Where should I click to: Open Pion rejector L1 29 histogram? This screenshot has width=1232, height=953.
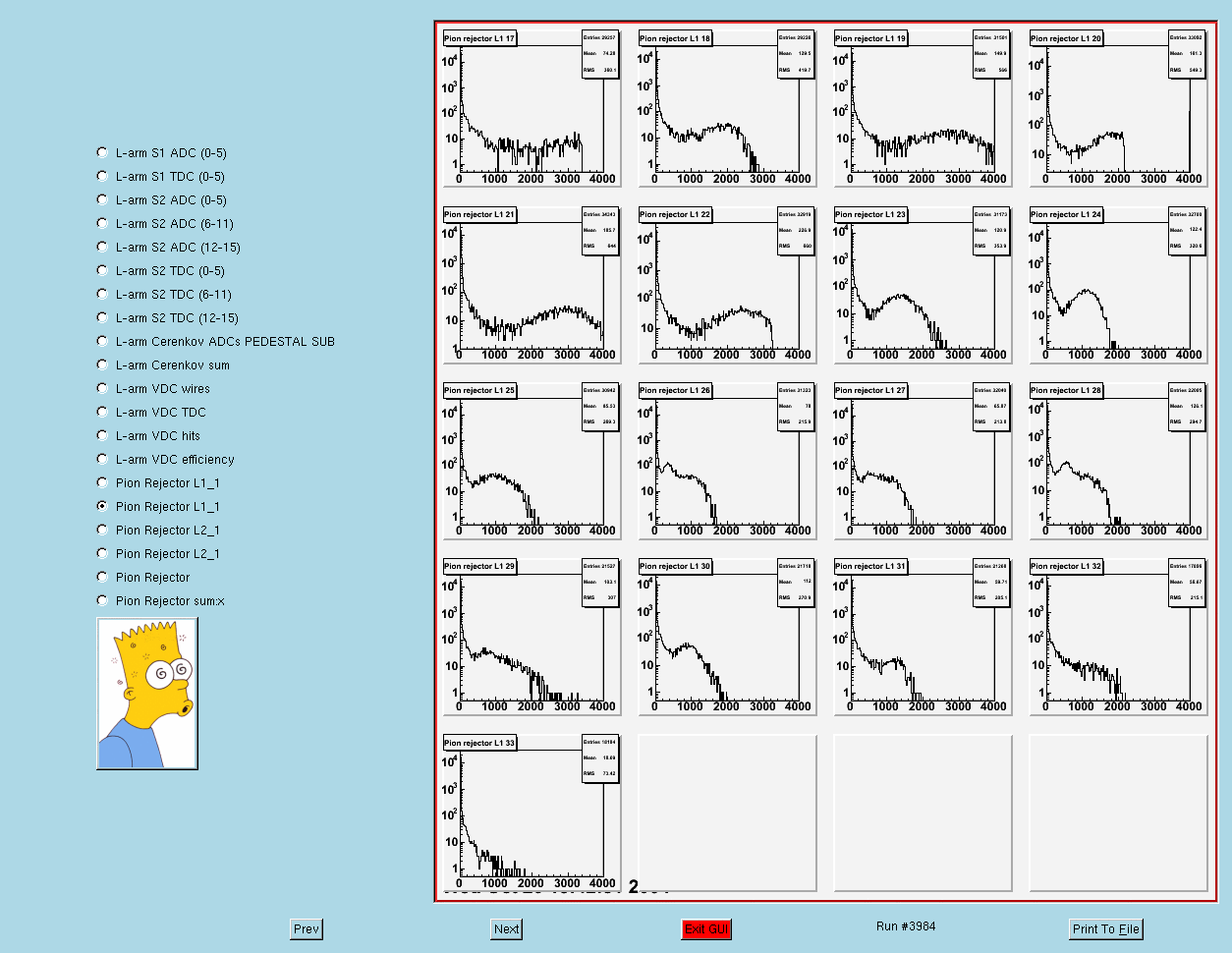(532, 636)
